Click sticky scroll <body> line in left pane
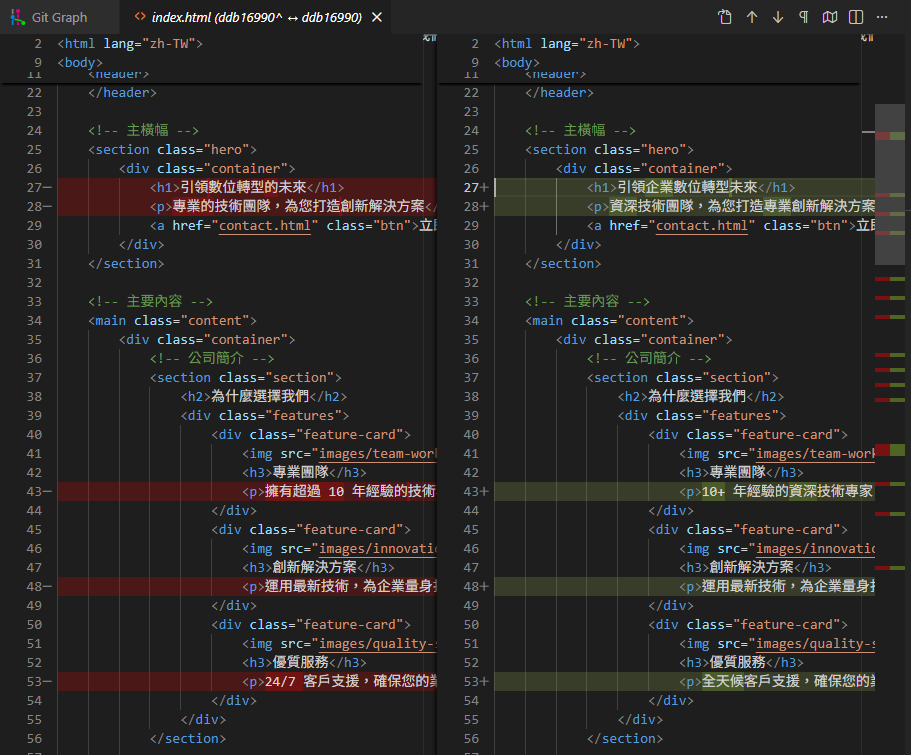This screenshot has width=911, height=755. point(80,62)
